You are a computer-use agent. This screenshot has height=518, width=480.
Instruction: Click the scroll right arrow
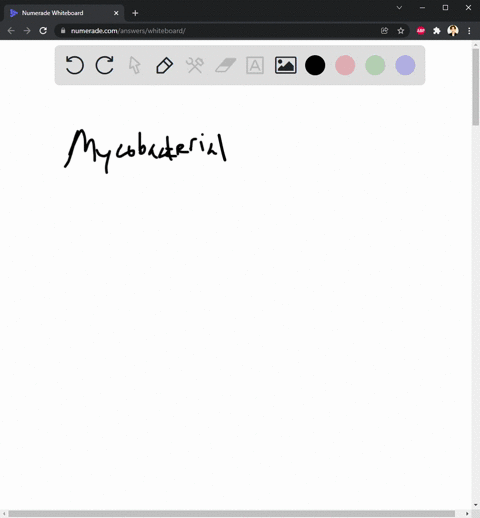[467, 514]
